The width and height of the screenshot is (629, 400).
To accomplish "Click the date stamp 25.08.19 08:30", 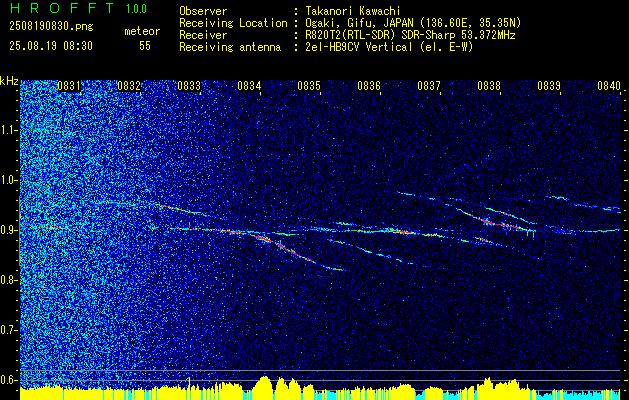I will coord(51,46).
